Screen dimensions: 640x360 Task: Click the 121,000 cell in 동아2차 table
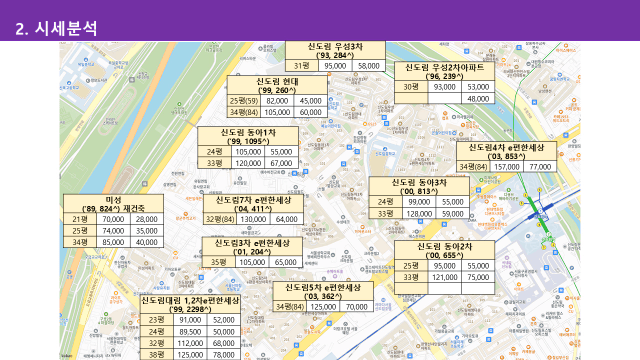point(444,277)
